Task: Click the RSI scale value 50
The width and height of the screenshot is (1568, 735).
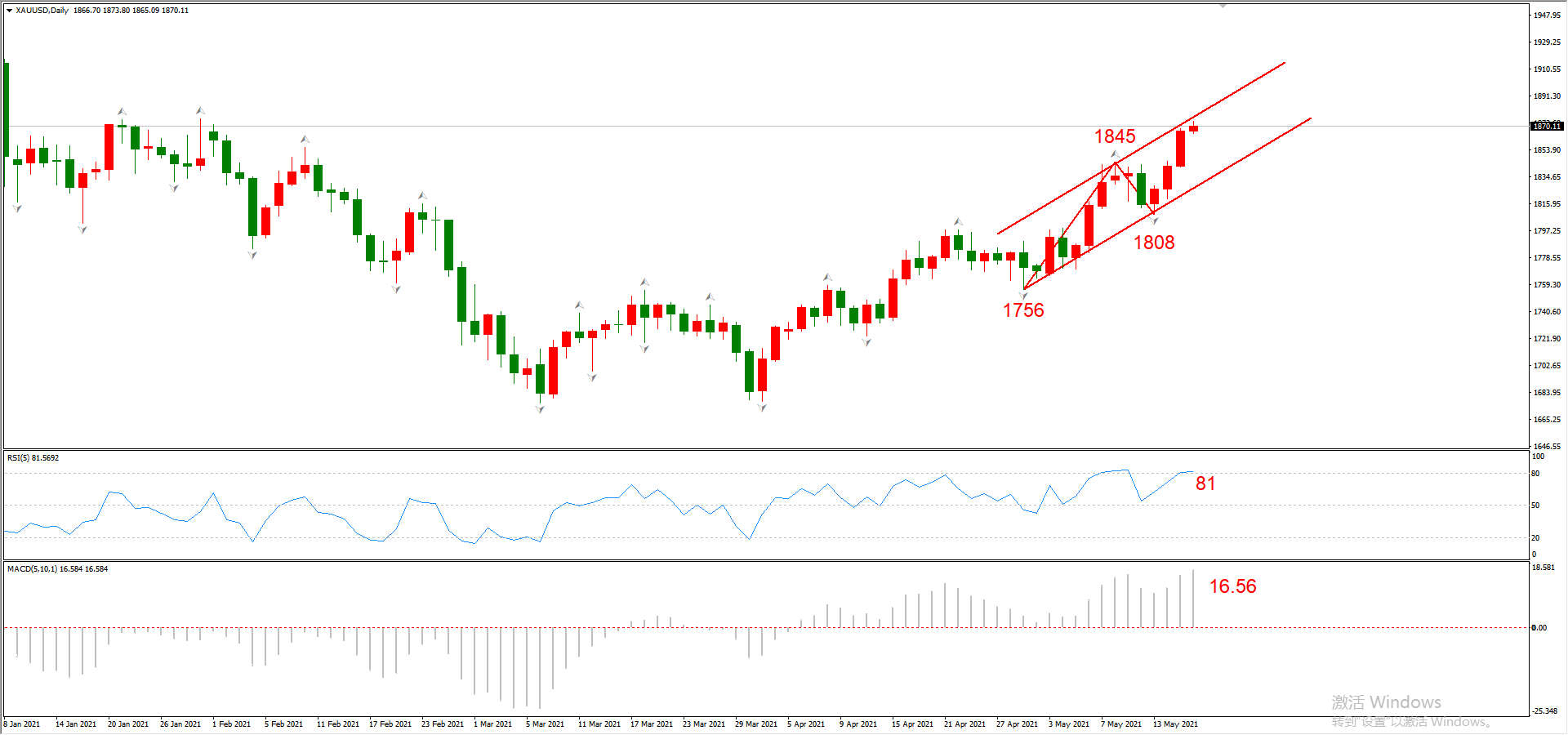Action: pyautogui.click(x=1535, y=506)
